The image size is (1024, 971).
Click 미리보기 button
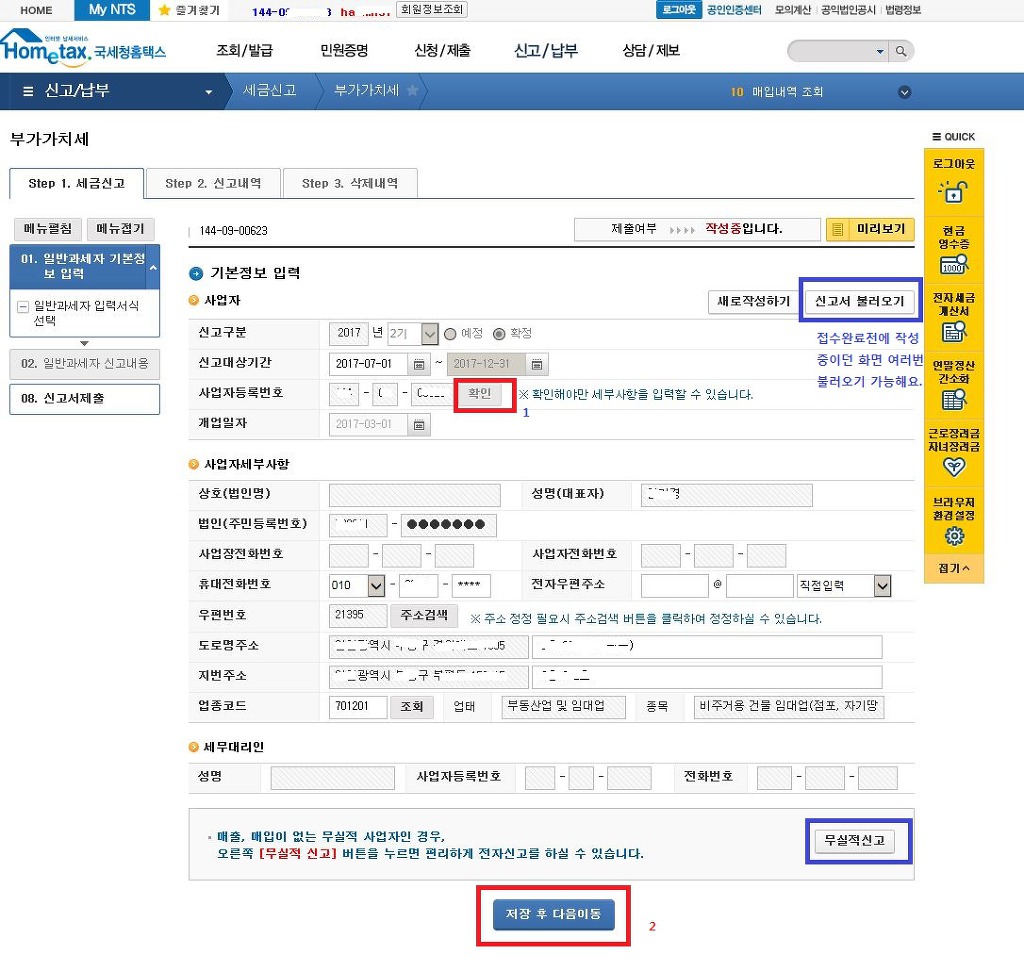[x=870, y=229]
